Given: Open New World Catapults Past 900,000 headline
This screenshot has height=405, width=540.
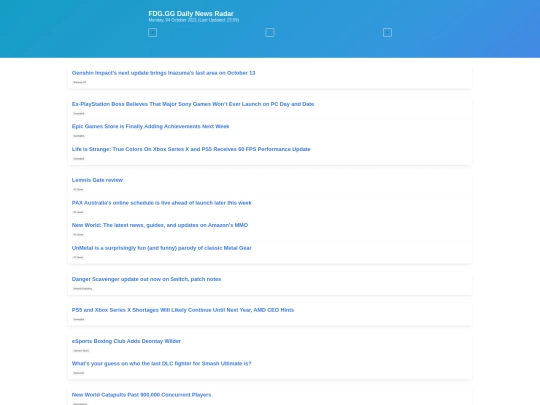Looking at the screenshot, I should pyautogui.click(x=141, y=395).
